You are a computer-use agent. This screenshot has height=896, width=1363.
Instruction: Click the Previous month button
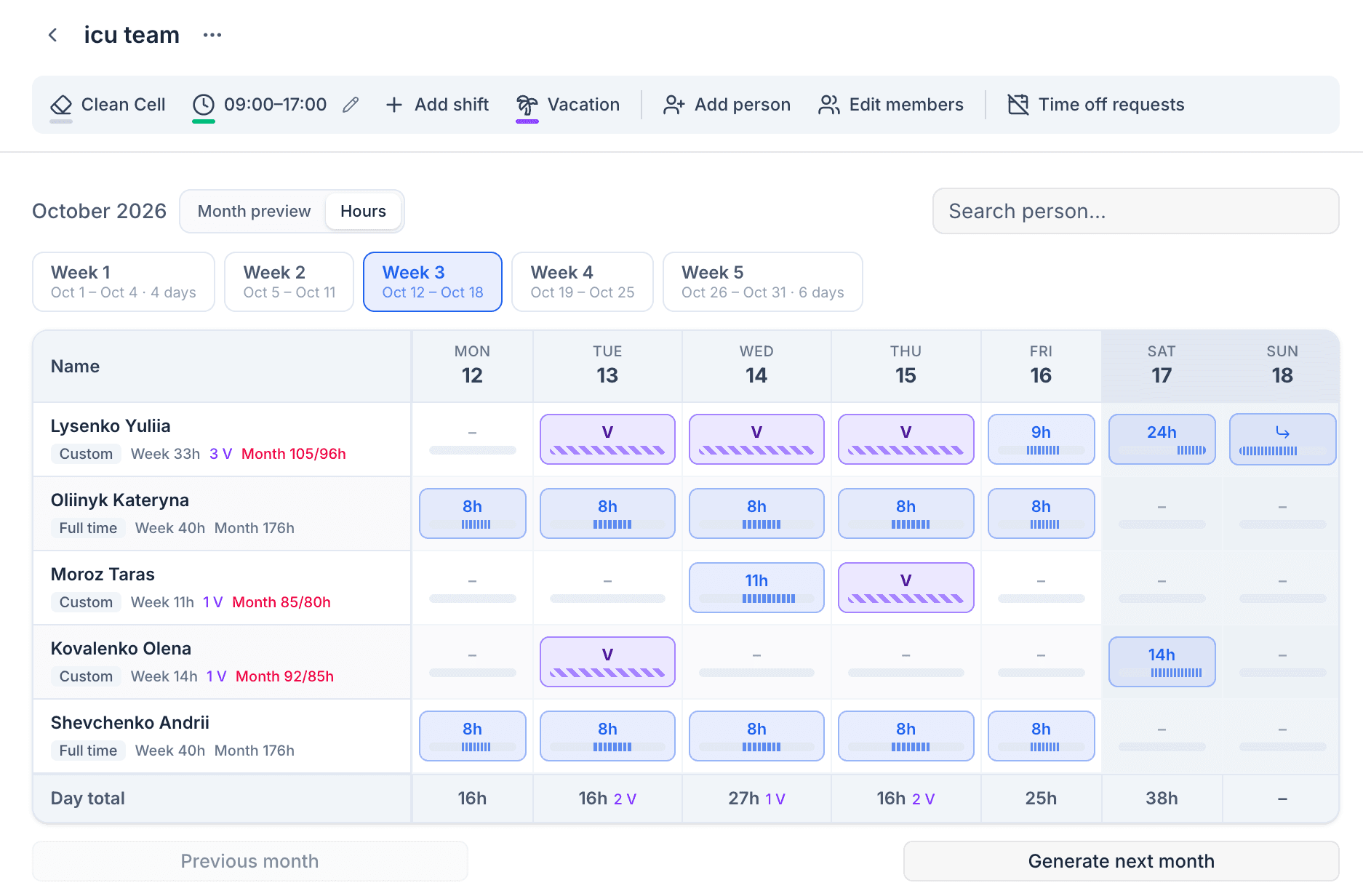250,861
